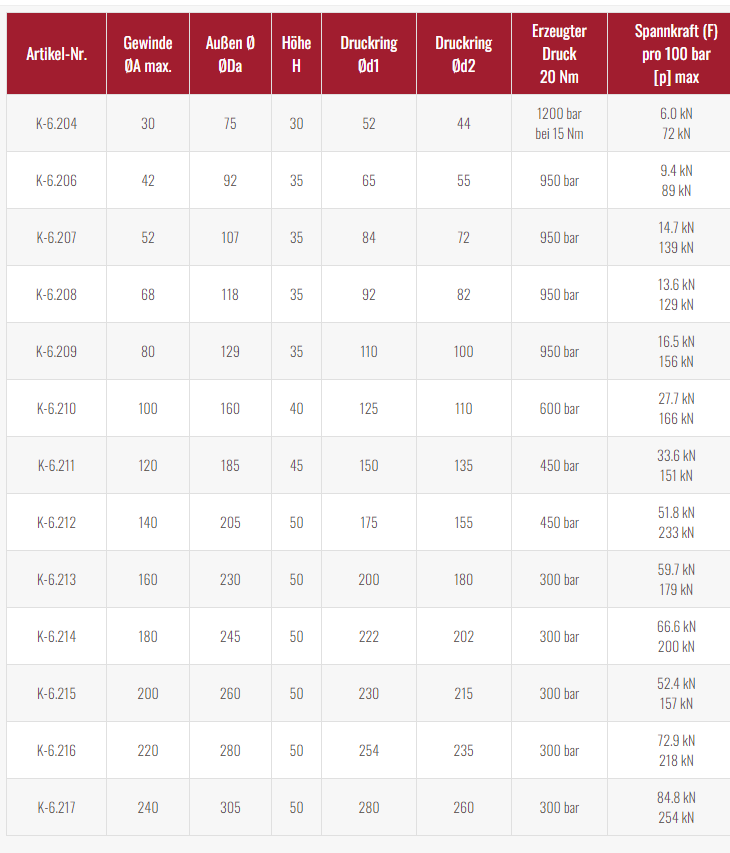Click the K-6.212 article cell
Viewport: 730px width, 853px height.
tap(57, 523)
